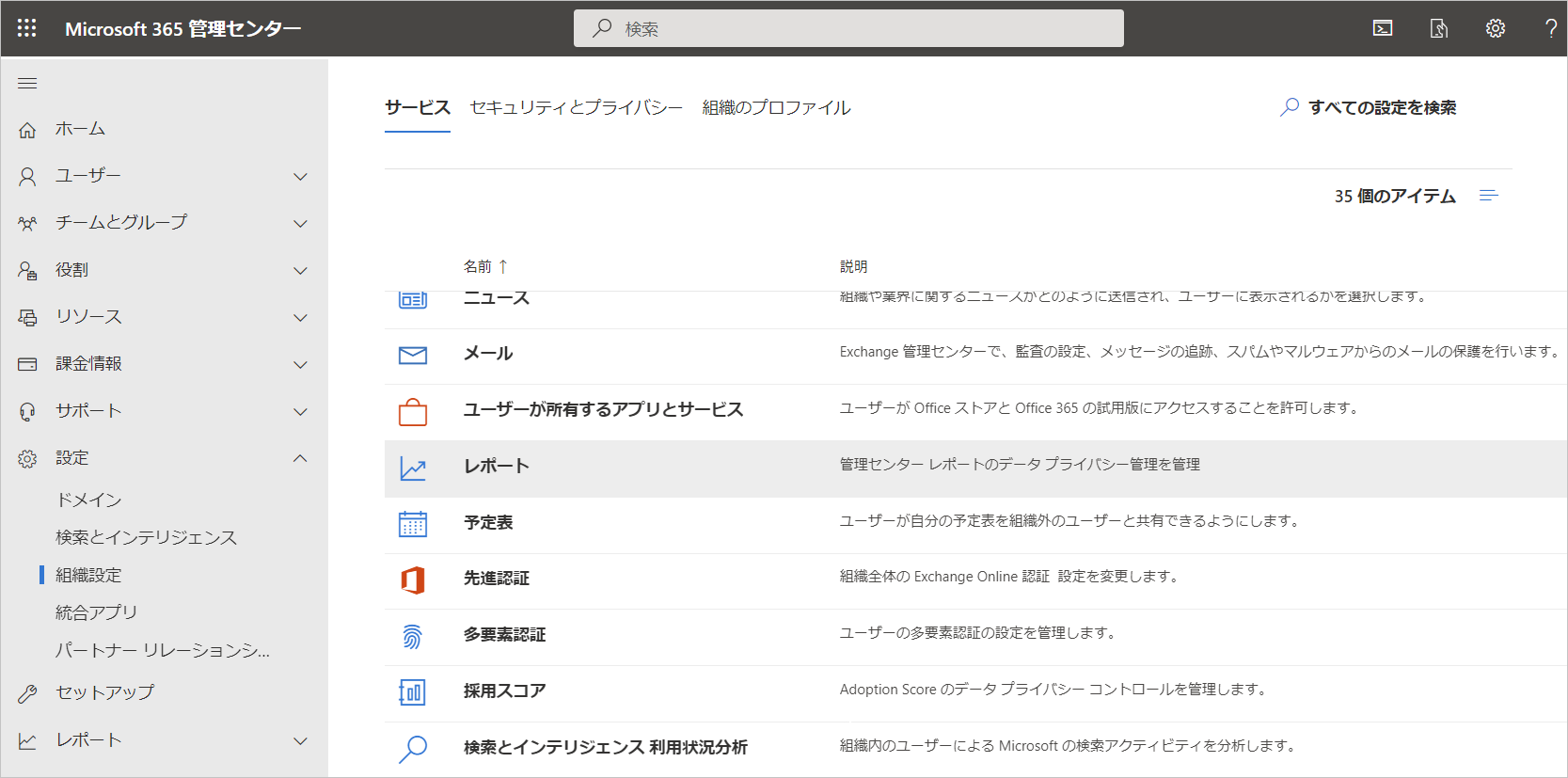Click the 役割 role icon in the sidebar
This screenshot has height=778, width=1568.
pyautogui.click(x=27, y=270)
